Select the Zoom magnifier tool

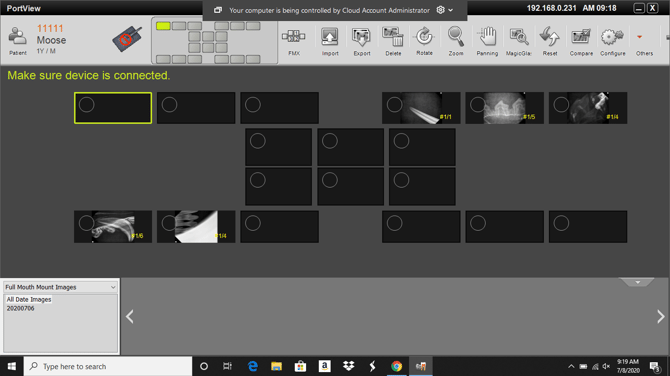click(455, 41)
